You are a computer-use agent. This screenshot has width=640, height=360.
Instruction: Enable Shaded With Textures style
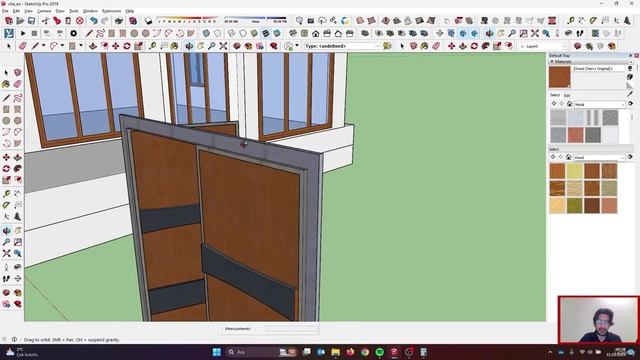266,33
